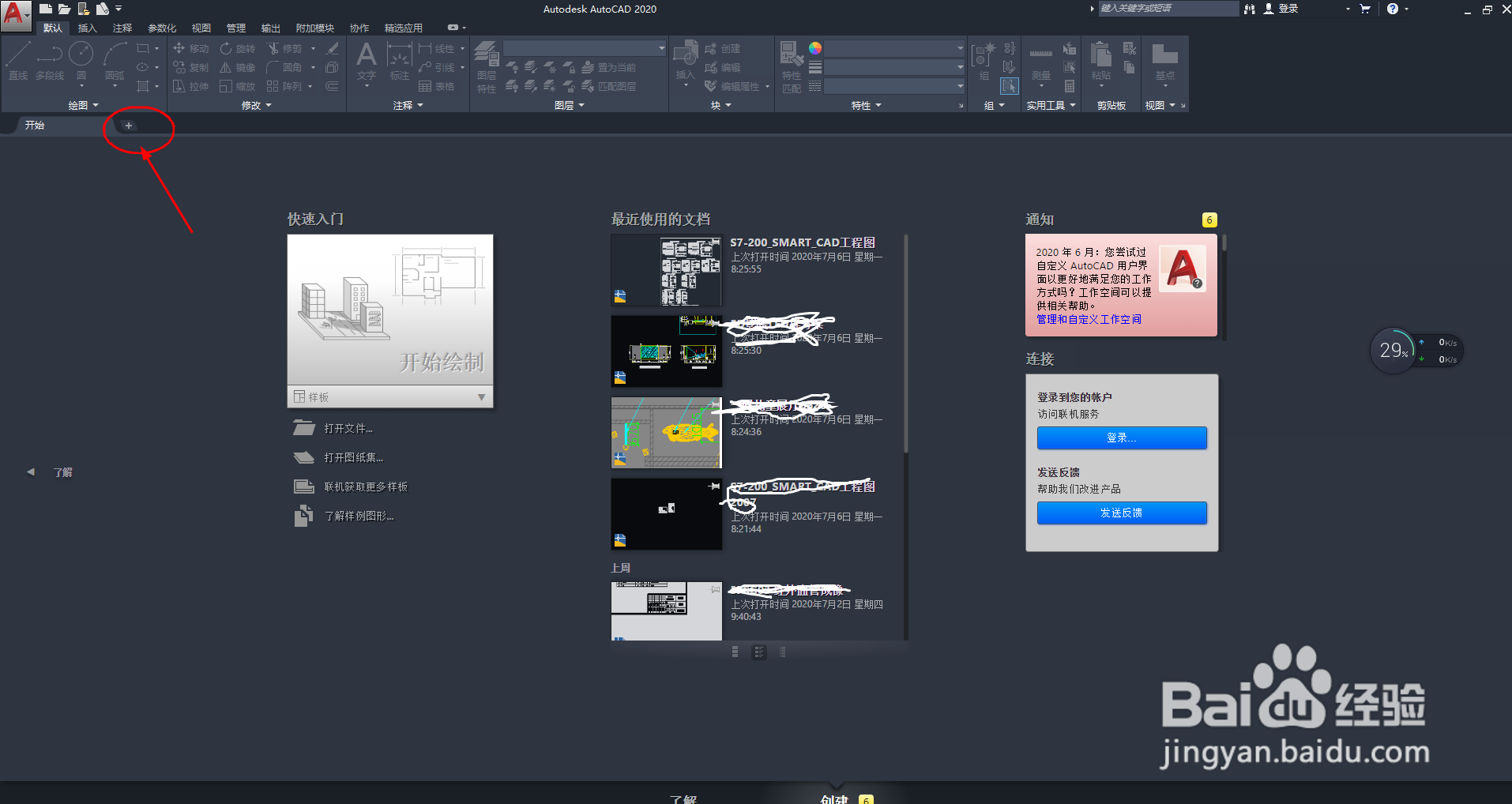Screen dimensions: 1512x804
Task: Open the 输出 (Output) ribbon tab
Action: (271, 28)
